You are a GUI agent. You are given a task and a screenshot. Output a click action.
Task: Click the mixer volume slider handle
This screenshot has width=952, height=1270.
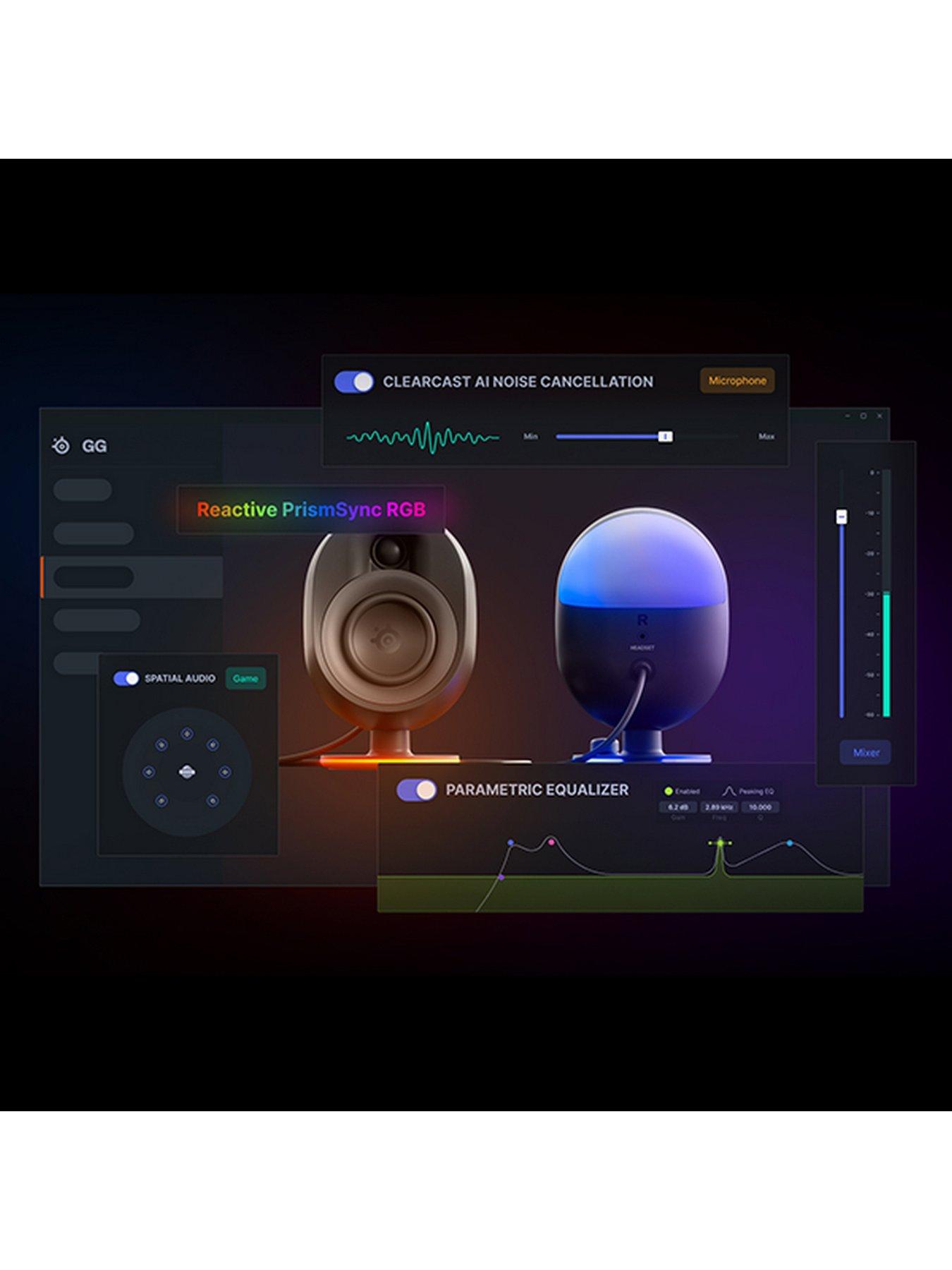pos(841,516)
